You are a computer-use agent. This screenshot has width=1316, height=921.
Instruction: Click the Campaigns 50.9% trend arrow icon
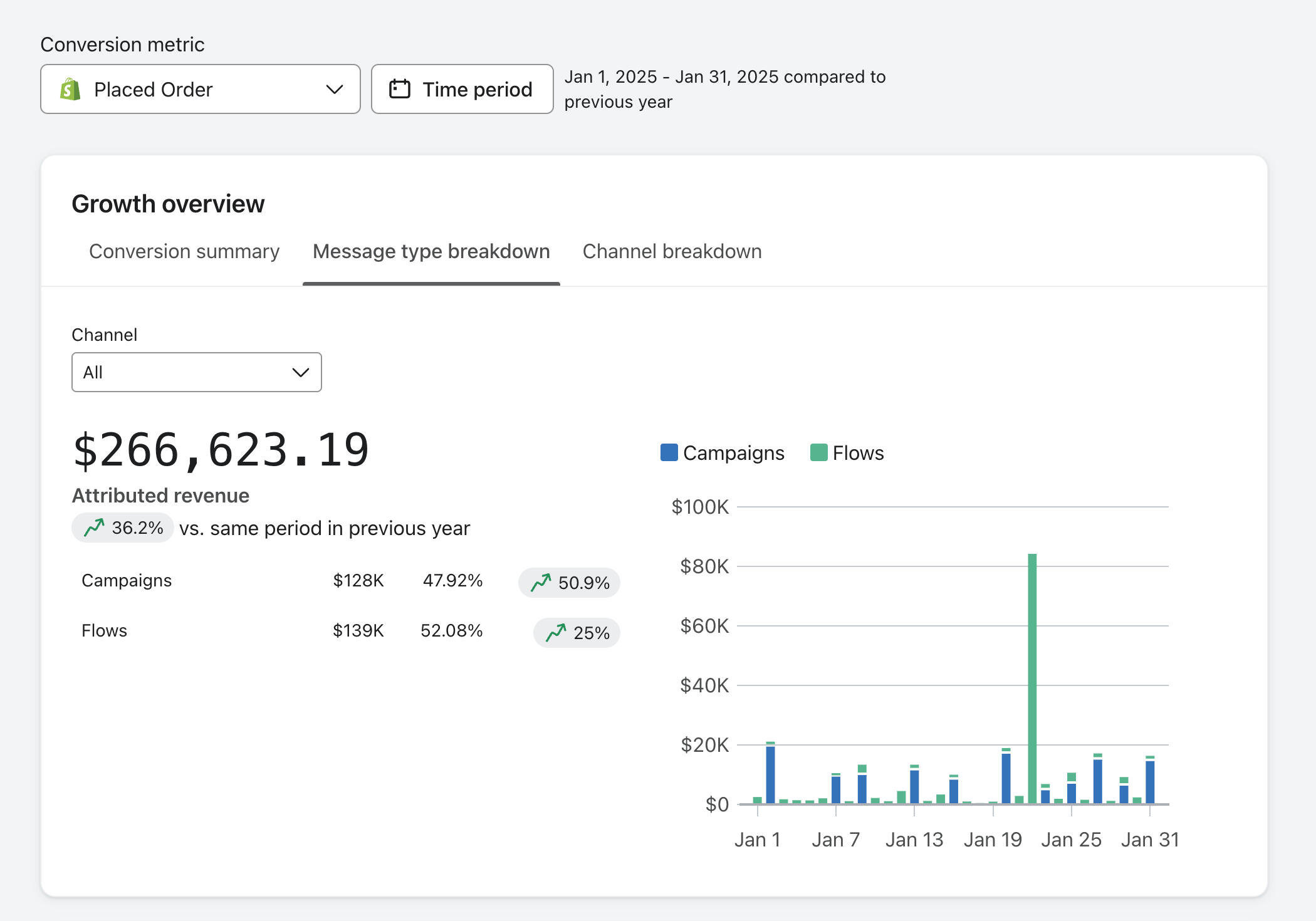click(541, 583)
